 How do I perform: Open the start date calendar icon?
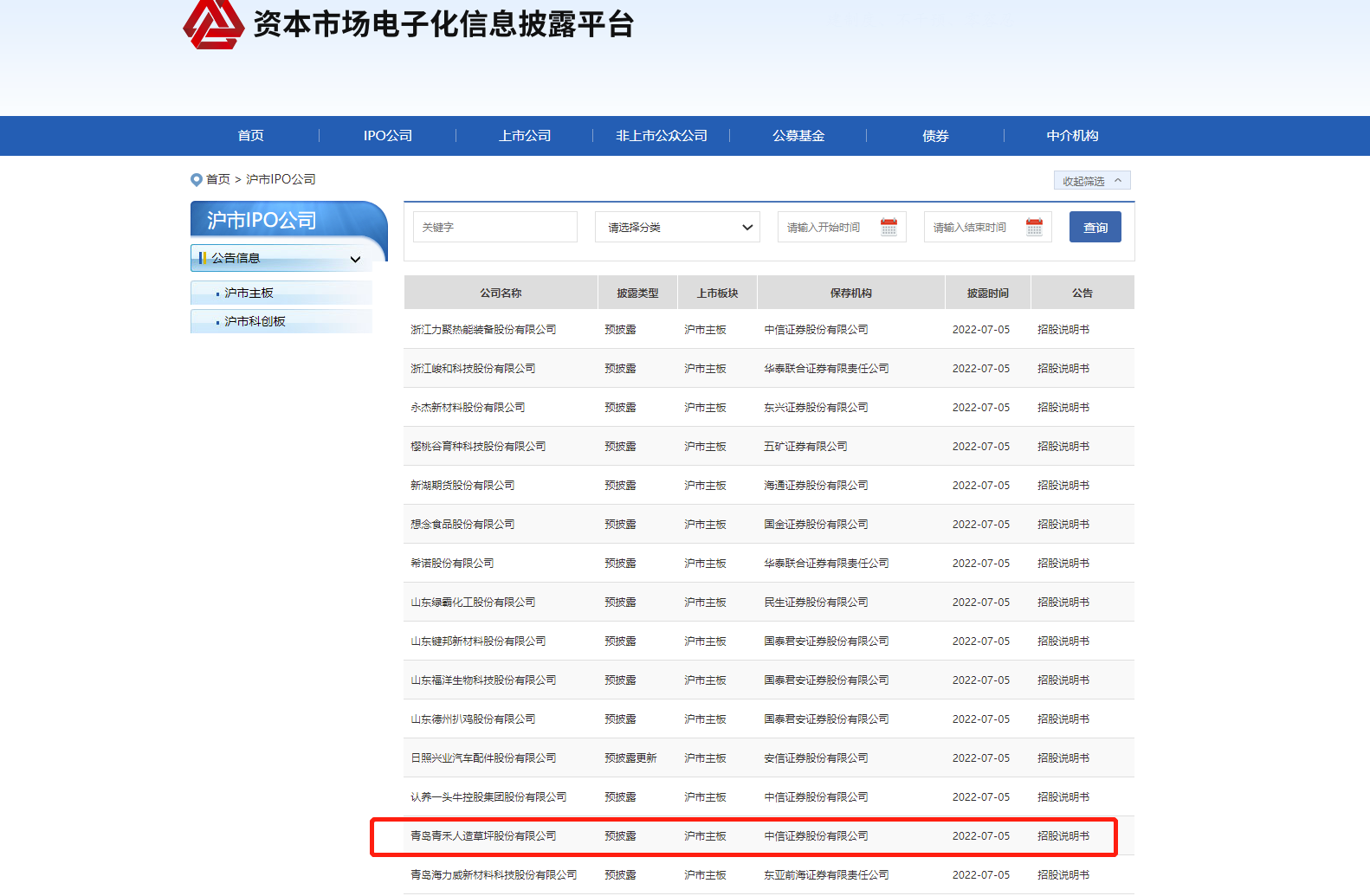point(889,227)
